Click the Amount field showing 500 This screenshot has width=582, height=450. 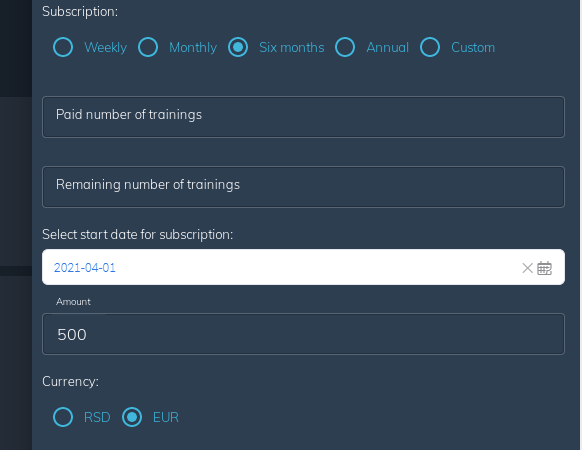point(303,334)
